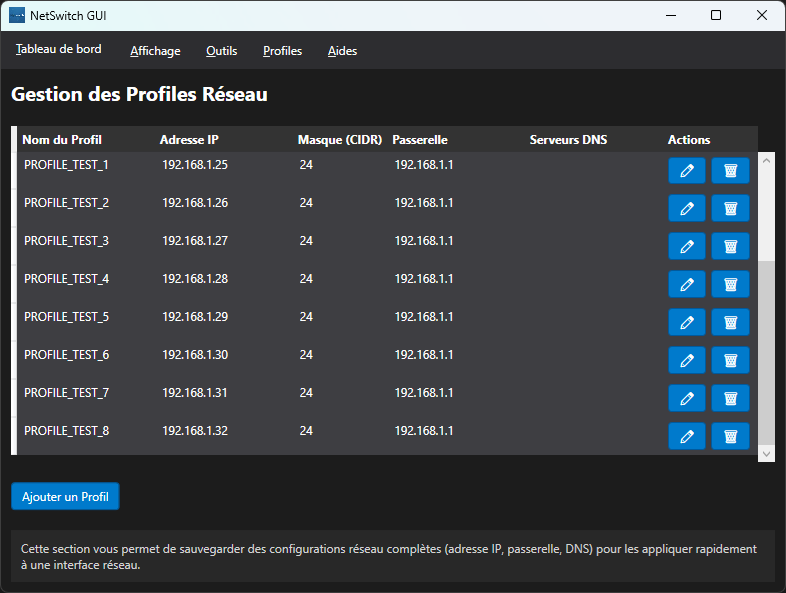Open the Profiles menu

(x=283, y=51)
